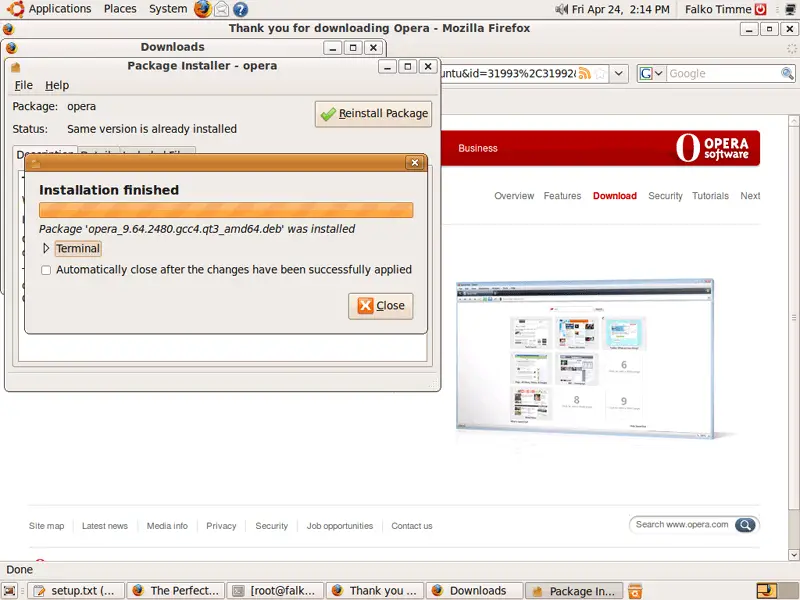Open the Download link on the Opera page
The height and width of the screenshot is (600, 800).
pyautogui.click(x=615, y=196)
